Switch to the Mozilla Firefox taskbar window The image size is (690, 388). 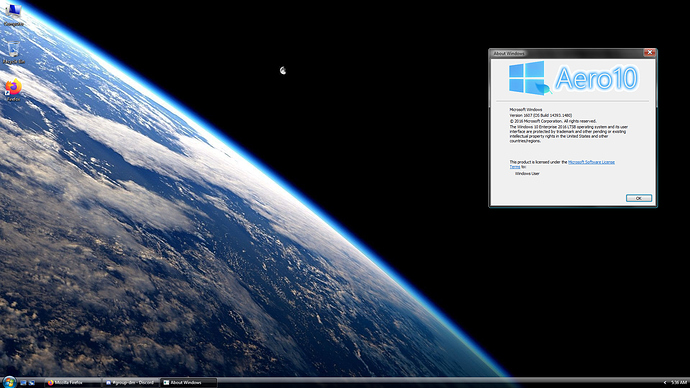point(73,383)
